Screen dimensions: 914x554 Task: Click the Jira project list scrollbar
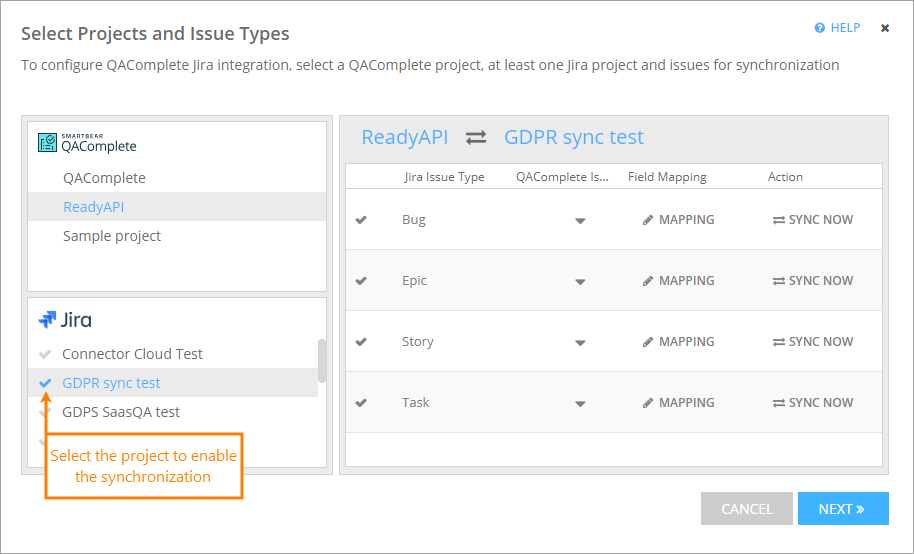click(x=321, y=361)
